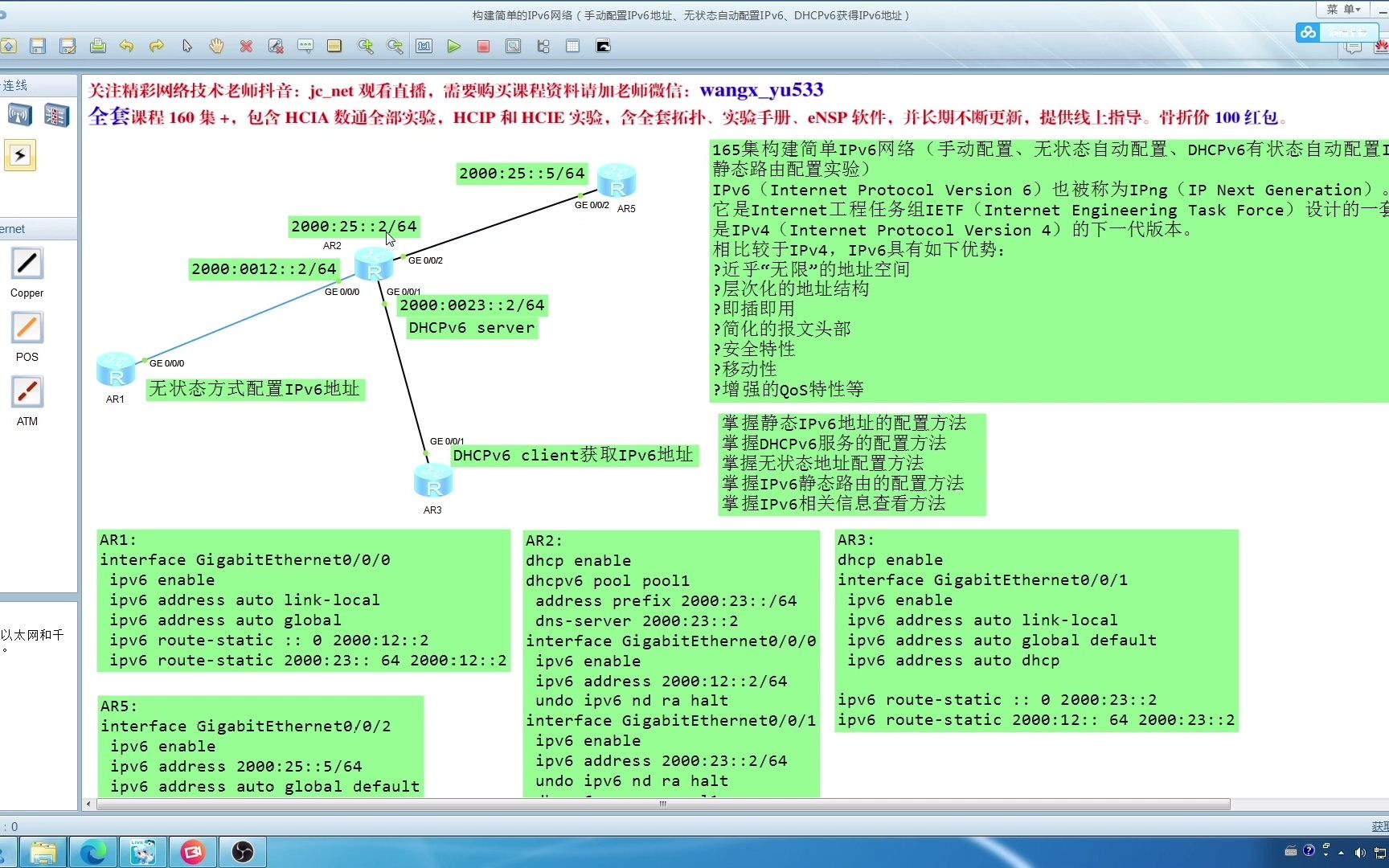Open Windows Explorer from the taskbar
Screen dimensions: 1389x868
(x=43, y=852)
